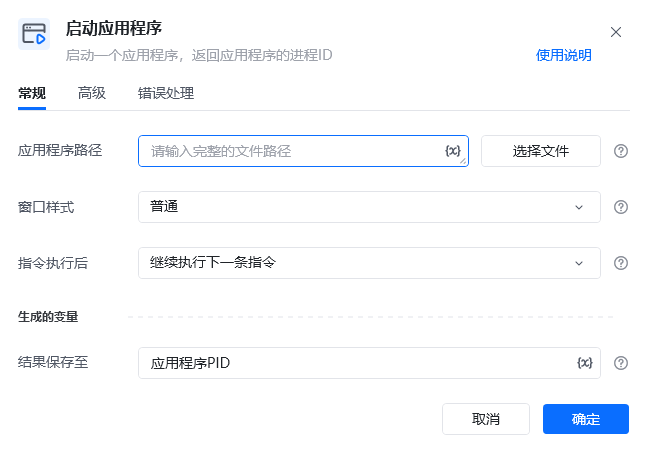The height and width of the screenshot is (453, 648).
Task: Show help for 结果保存至
Action: pyautogui.click(x=621, y=363)
